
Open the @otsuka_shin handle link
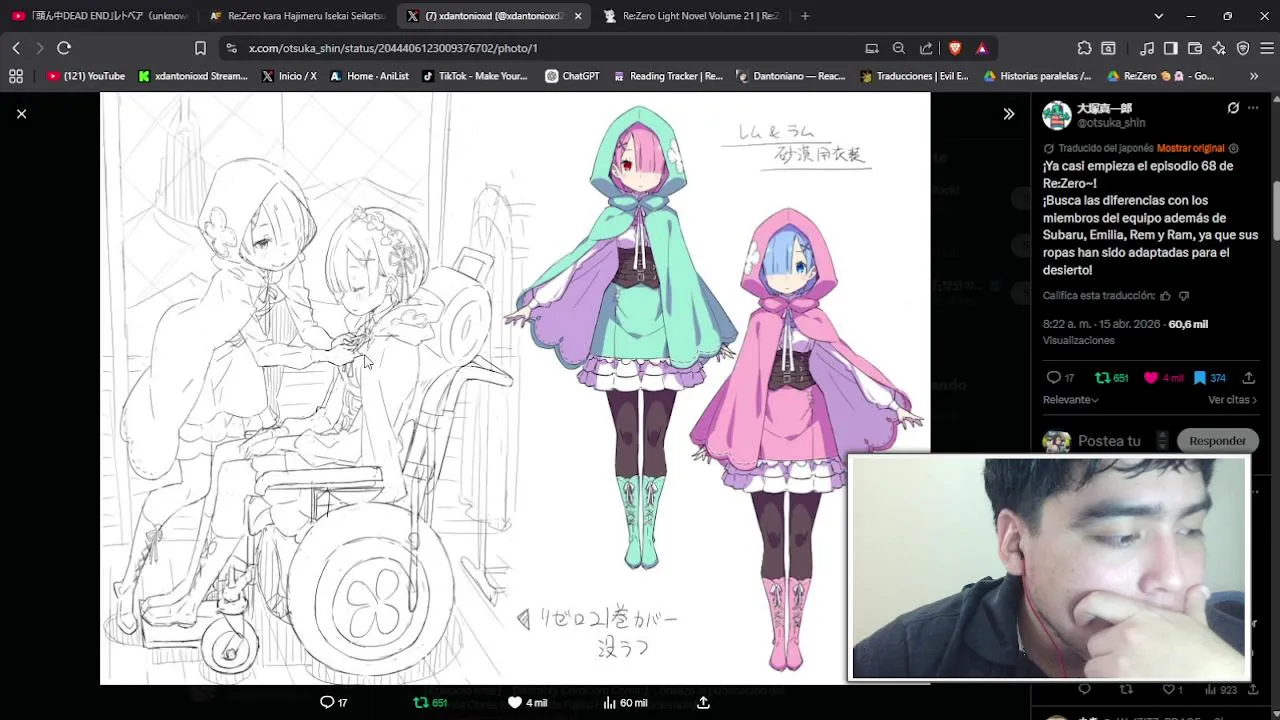click(1111, 123)
